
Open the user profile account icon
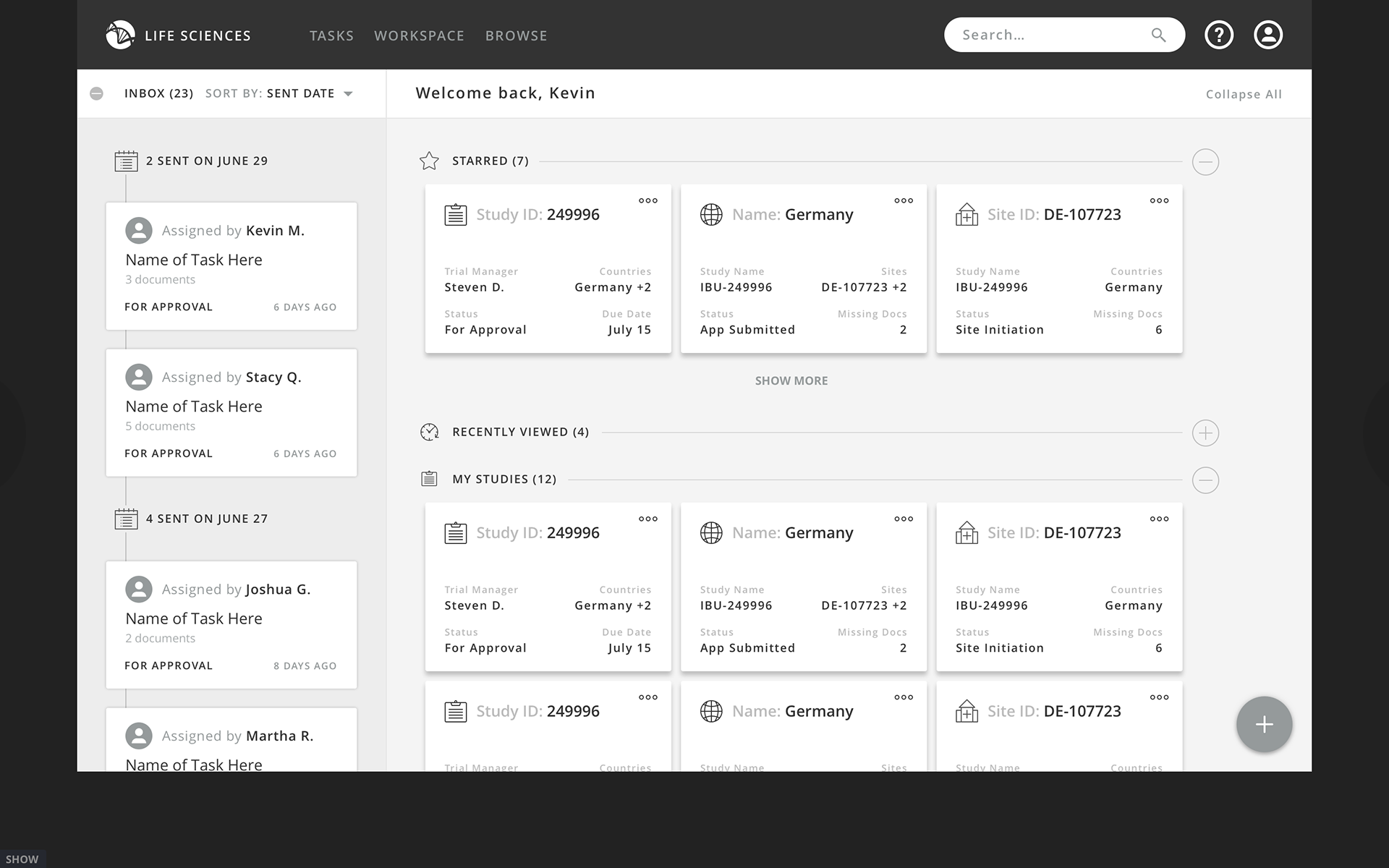click(x=1267, y=35)
